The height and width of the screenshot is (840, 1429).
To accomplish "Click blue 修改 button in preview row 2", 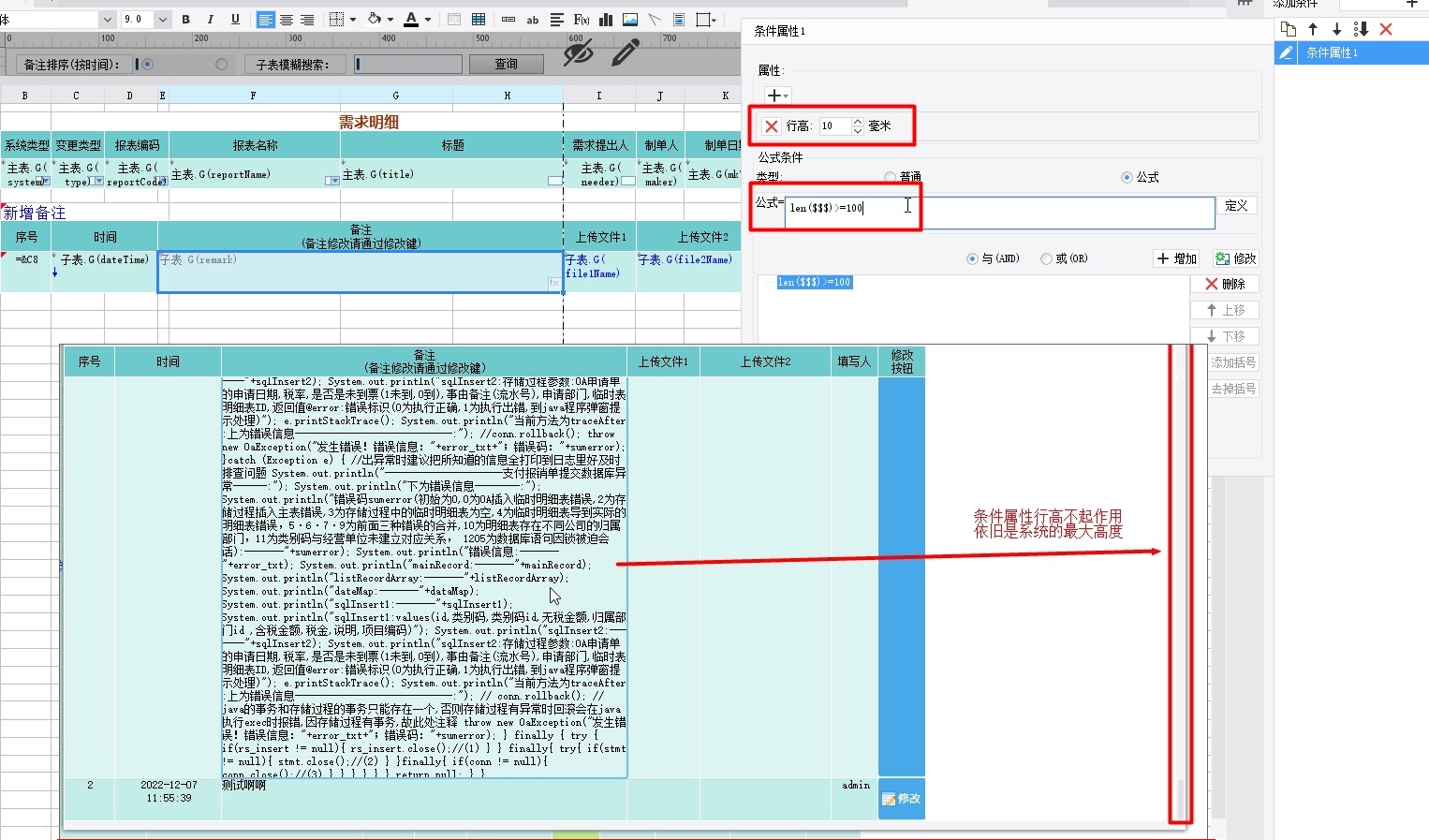I will 902,799.
